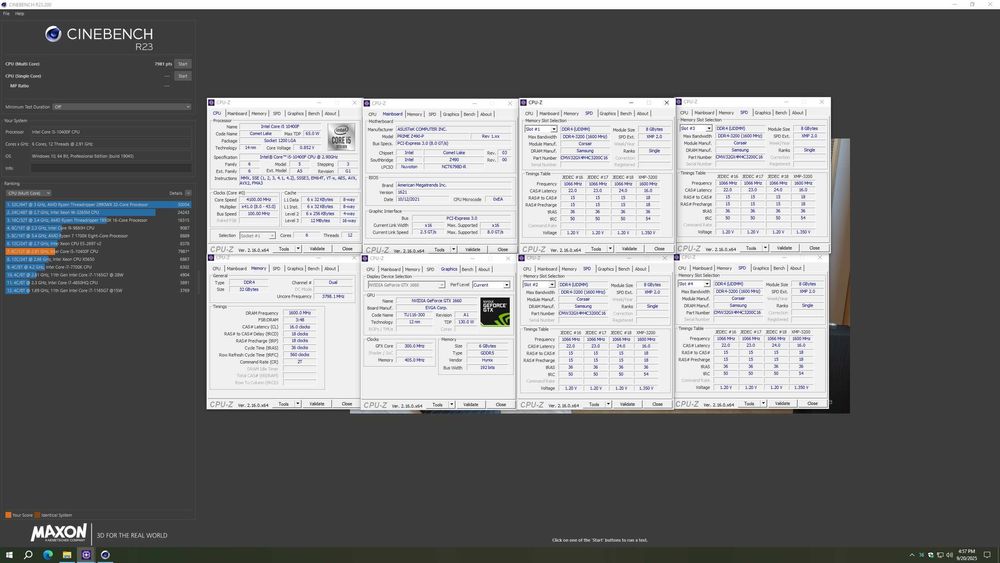Click the Cinebench R23 logo
The image size is (1000, 563).
[x=99, y=37]
